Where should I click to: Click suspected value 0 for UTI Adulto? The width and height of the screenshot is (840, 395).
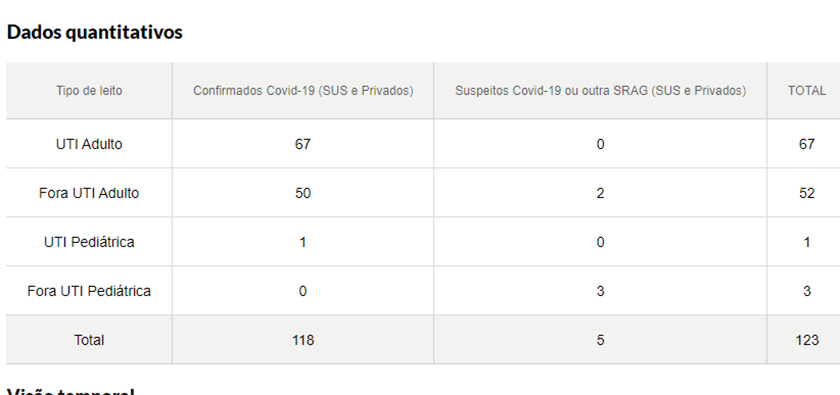tap(600, 144)
